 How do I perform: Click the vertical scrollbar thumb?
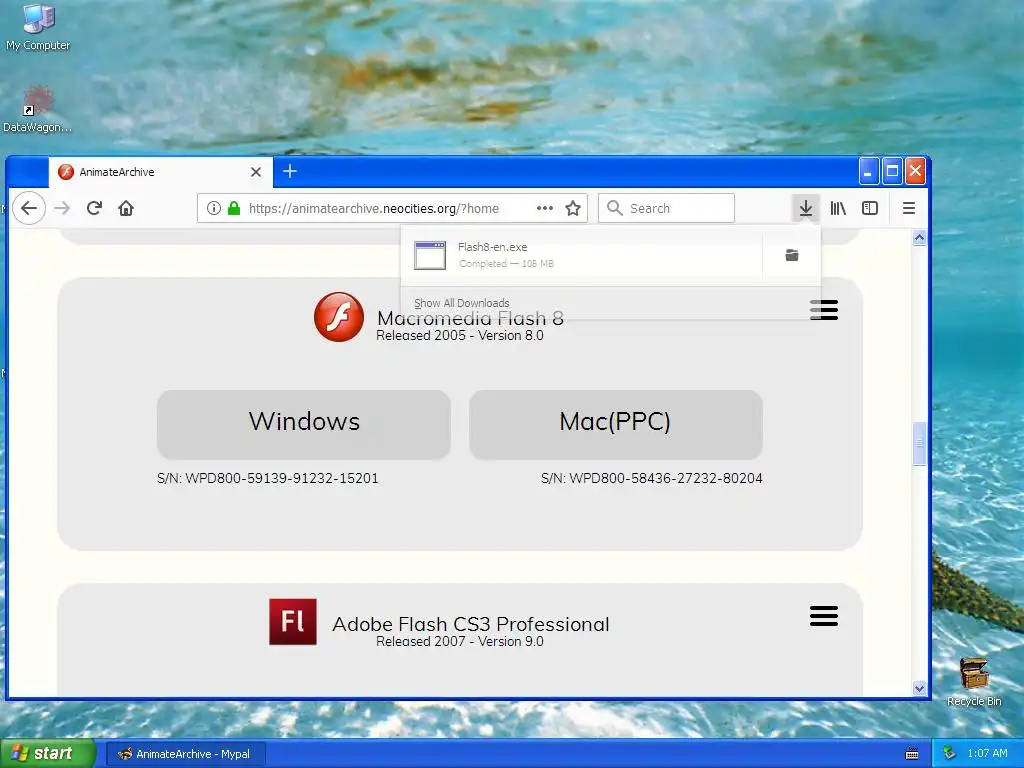[919, 444]
